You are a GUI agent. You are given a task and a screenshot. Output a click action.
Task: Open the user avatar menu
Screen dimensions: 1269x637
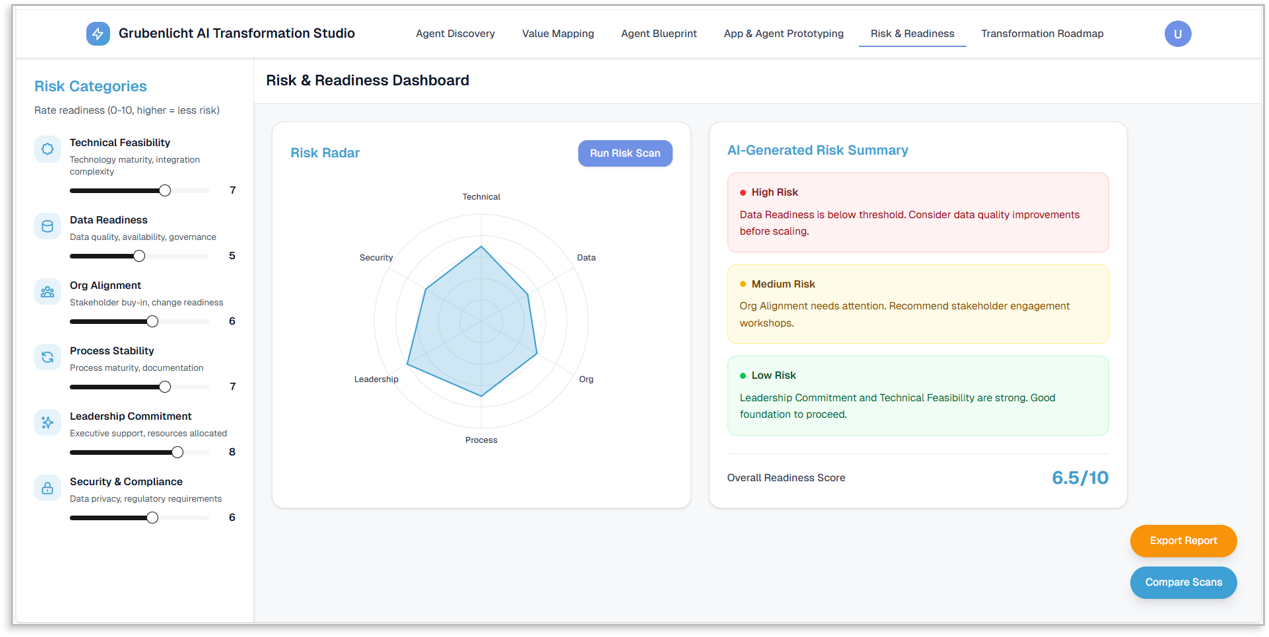1178,34
